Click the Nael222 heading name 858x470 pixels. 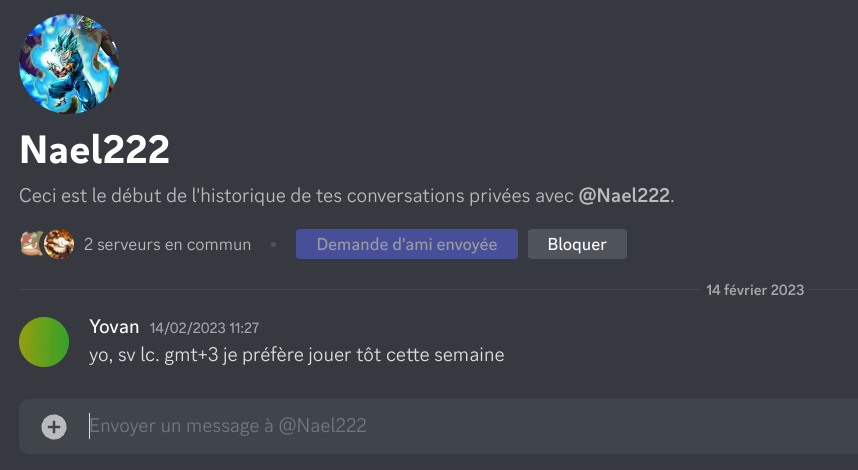[x=94, y=150]
